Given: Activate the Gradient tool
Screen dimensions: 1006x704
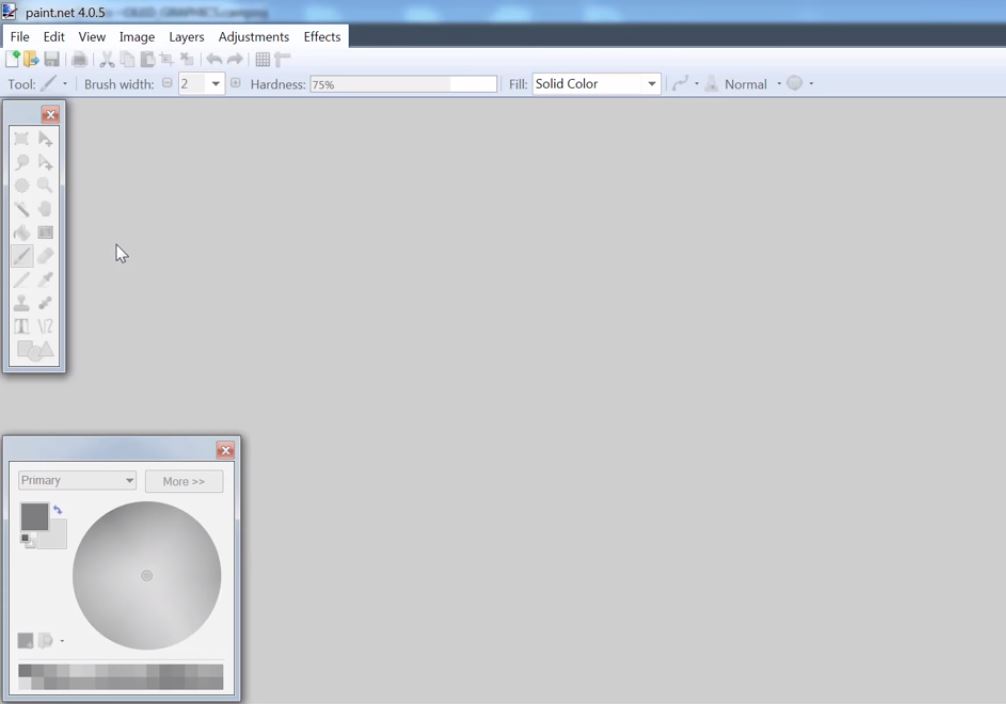Looking at the screenshot, I should [x=45, y=231].
